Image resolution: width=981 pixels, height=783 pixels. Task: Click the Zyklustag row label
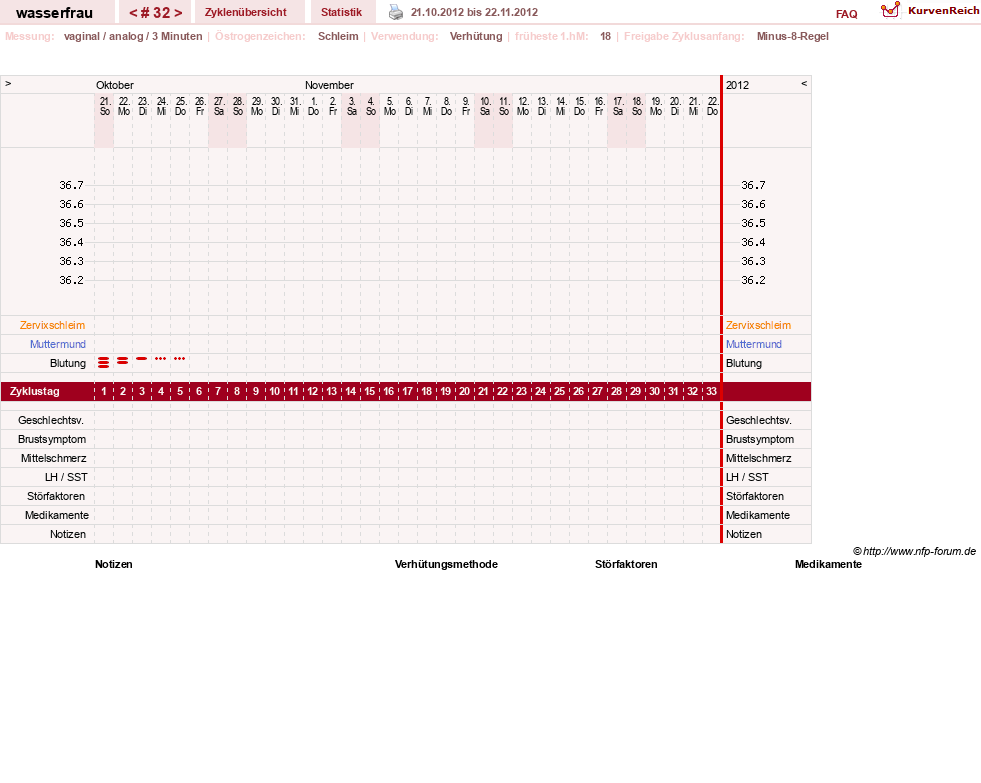pos(34,391)
